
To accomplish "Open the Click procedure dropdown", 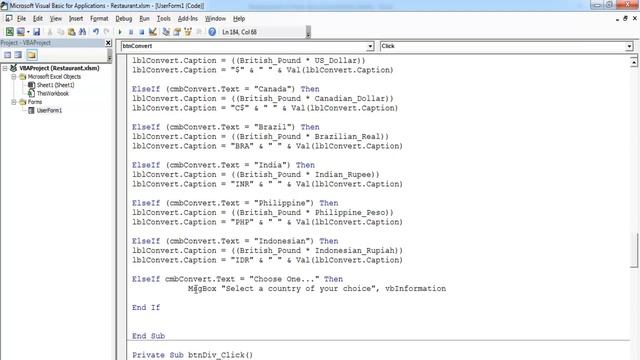I will coord(629,47).
